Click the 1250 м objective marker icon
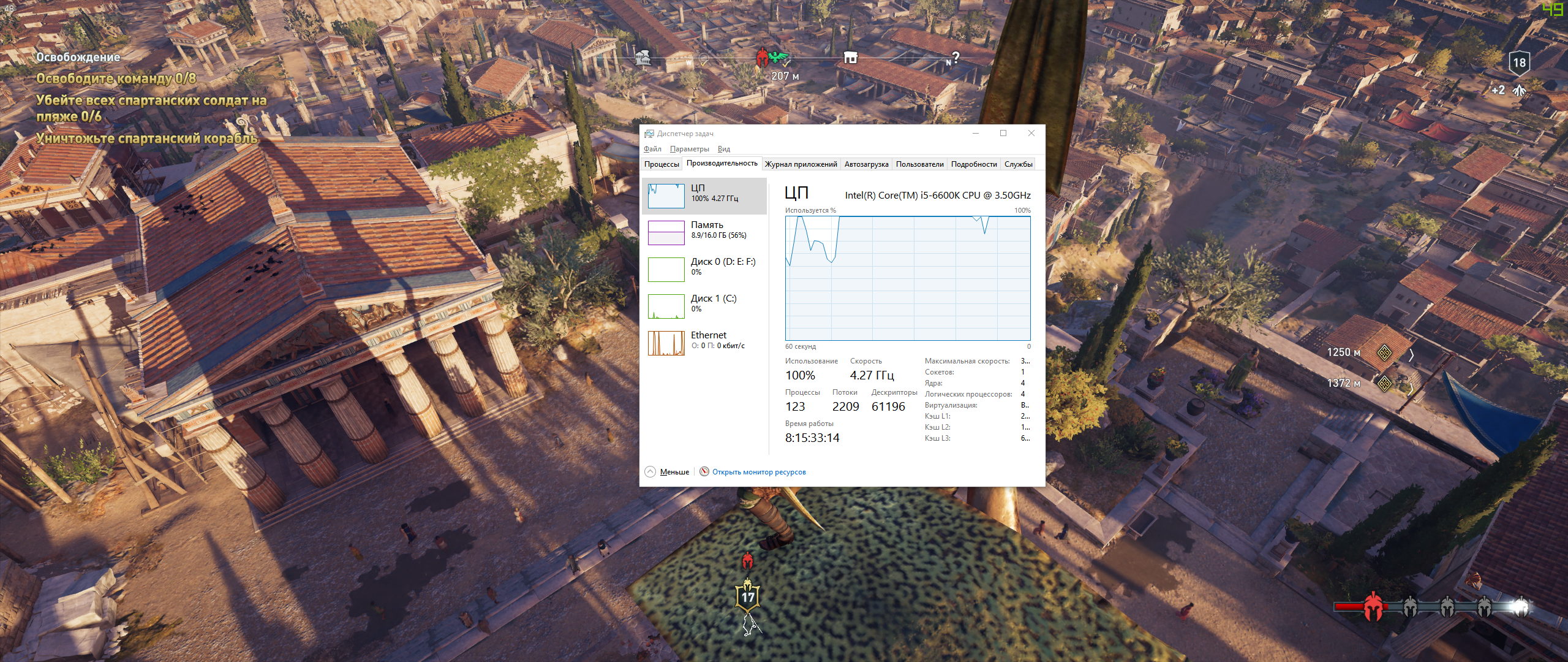Screen dimensions: 1568x662 (1384, 352)
